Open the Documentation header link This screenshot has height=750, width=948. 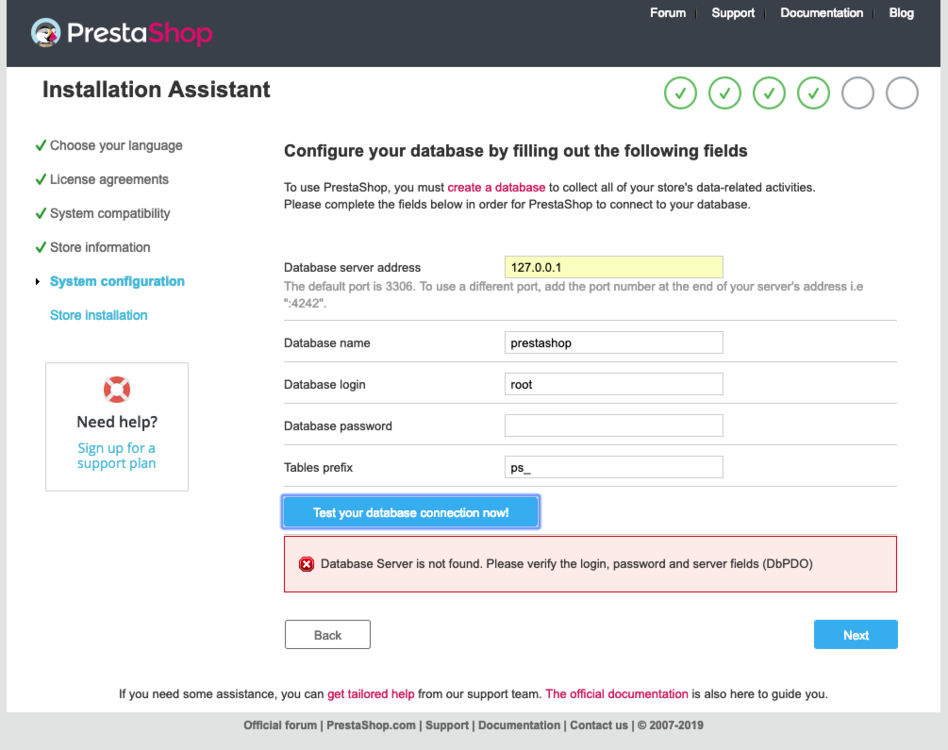pyautogui.click(x=821, y=13)
